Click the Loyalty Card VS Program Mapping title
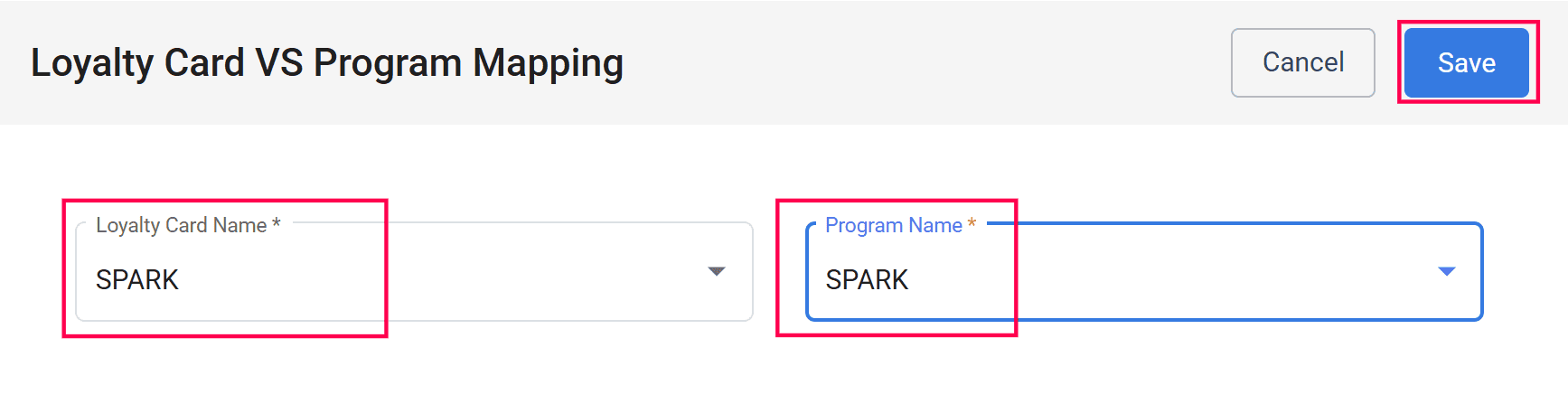1568x404 pixels. [326, 63]
